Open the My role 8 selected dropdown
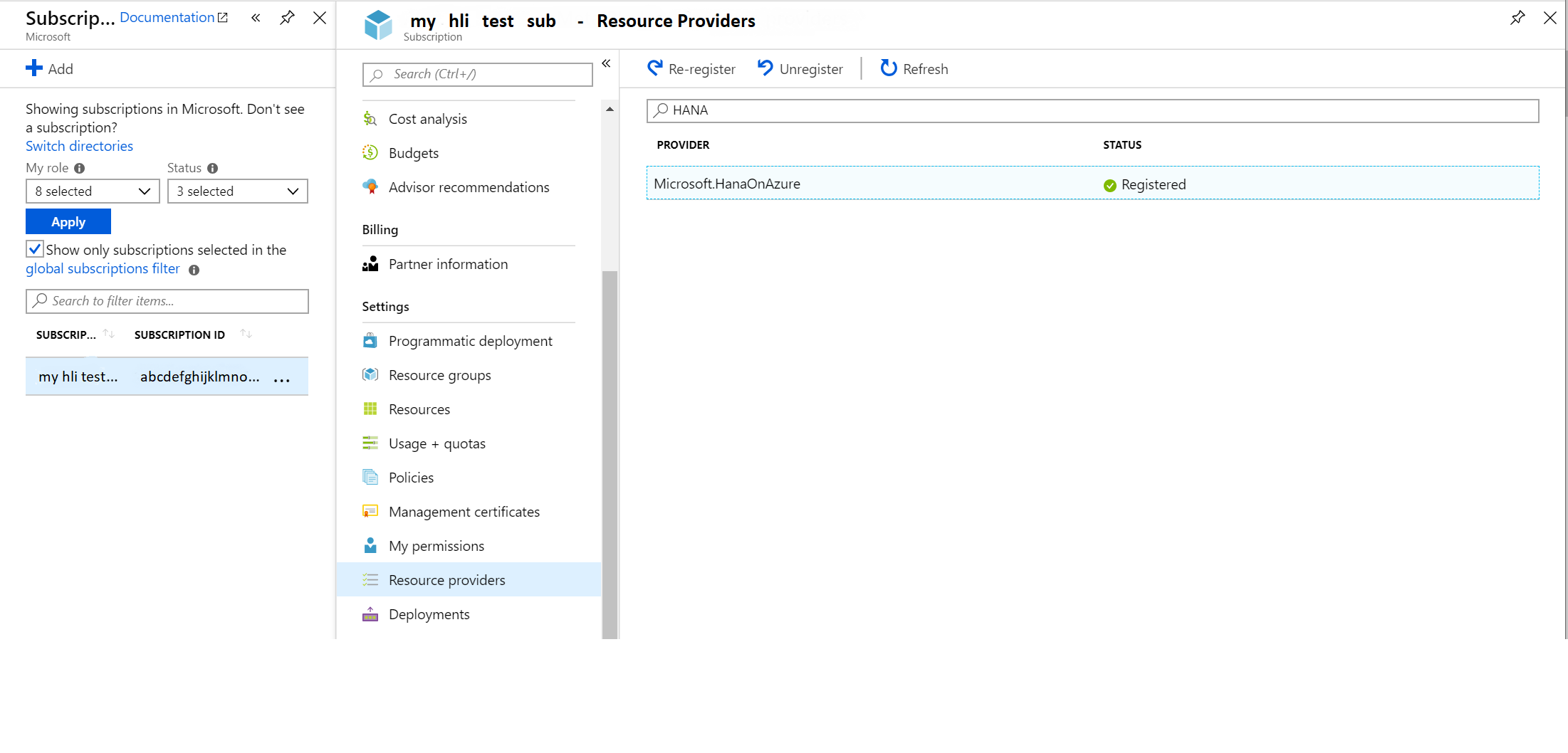The width and height of the screenshot is (1568, 753). point(93,191)
